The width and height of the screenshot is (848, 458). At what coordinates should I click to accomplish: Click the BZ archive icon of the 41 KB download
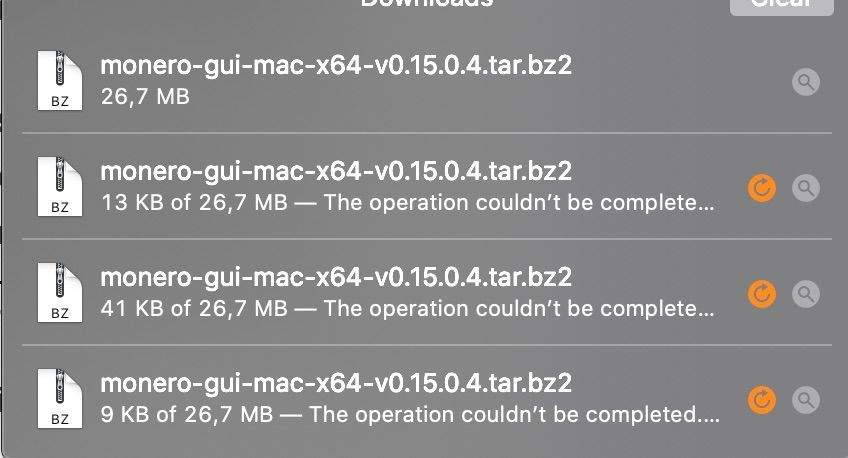pyautogui.click(x=59, y=293)
